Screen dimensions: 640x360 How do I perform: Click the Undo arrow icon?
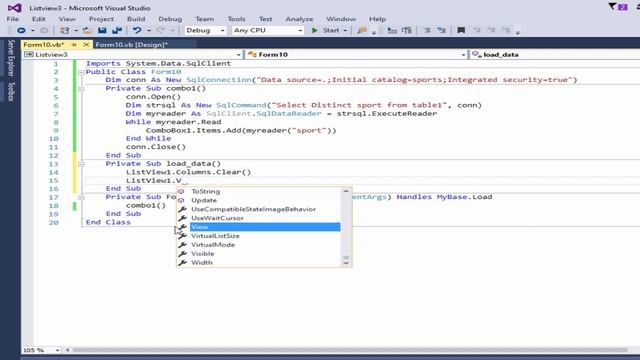click(x=137, y=30)
